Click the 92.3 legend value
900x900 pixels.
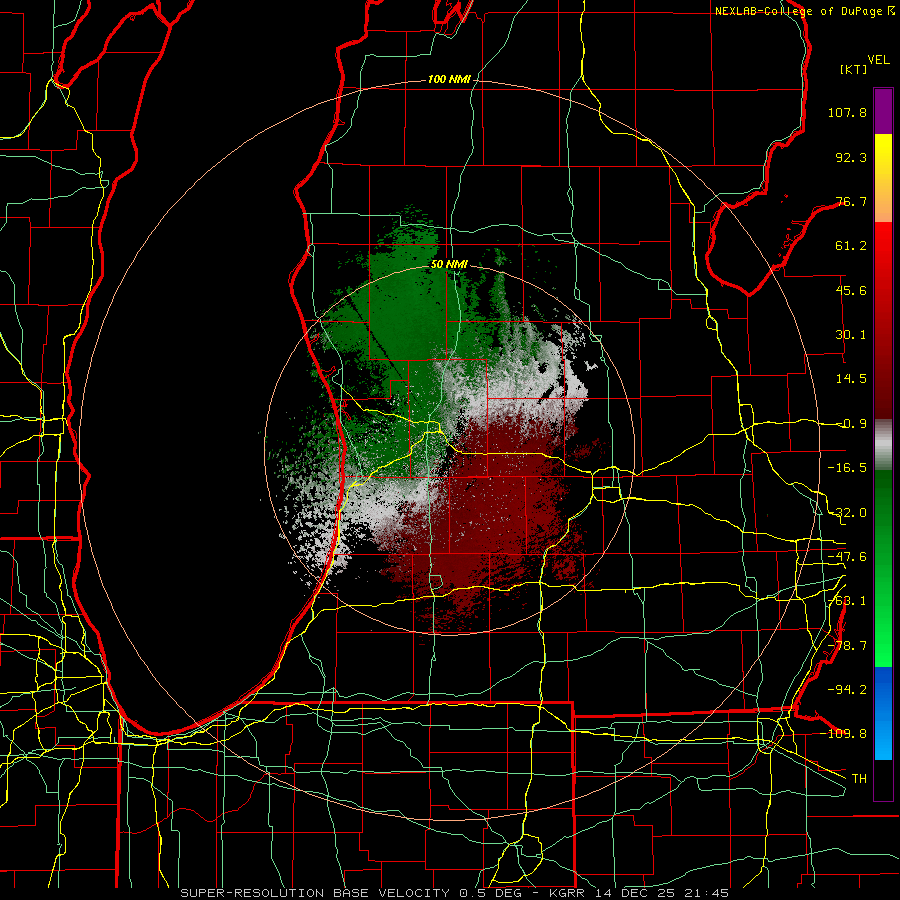tap(851, 157)
